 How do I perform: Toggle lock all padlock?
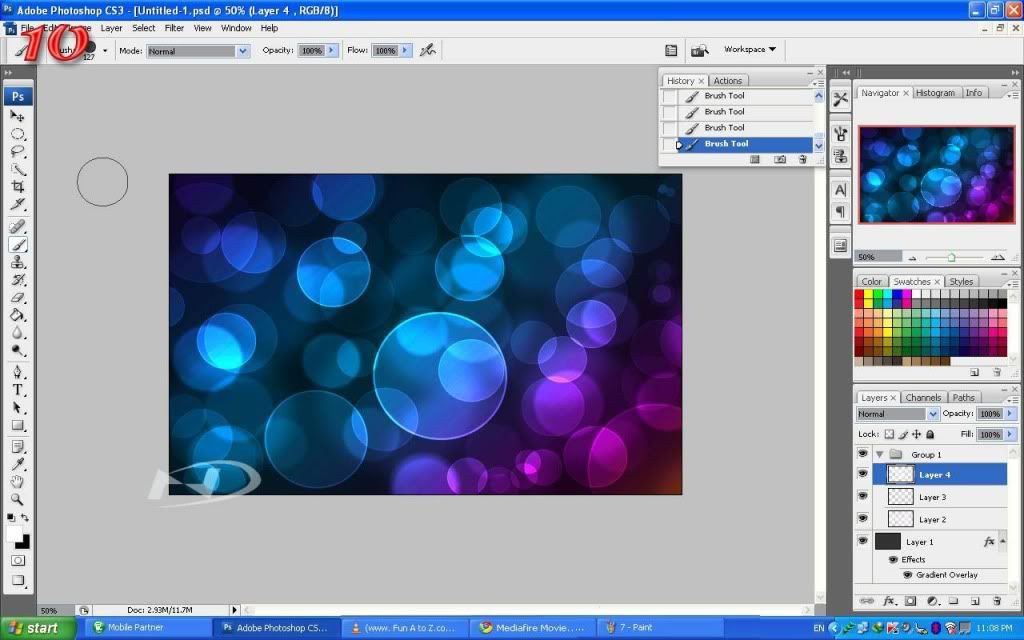(x=930, y=434)
